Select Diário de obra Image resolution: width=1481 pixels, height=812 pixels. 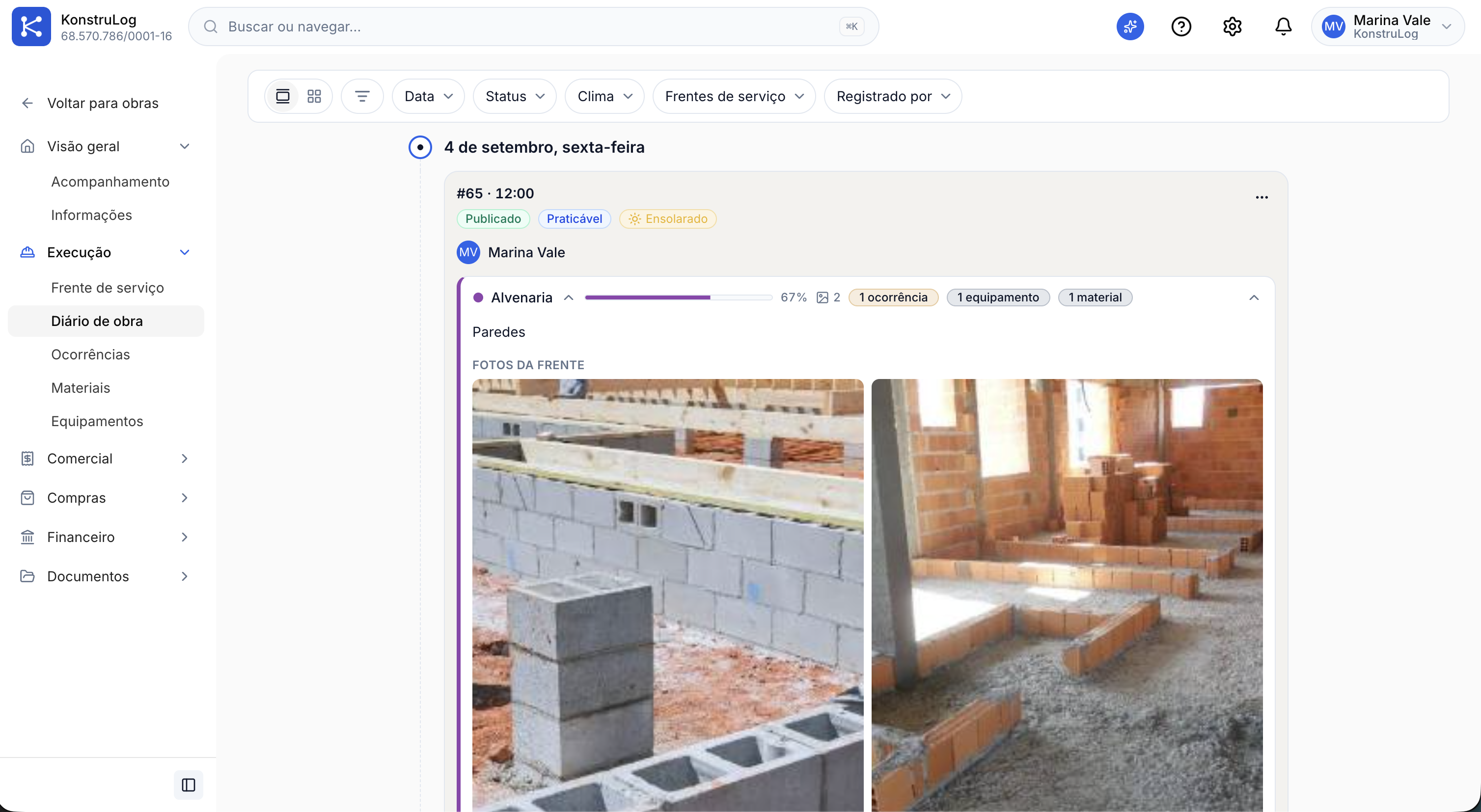[107, 321]
